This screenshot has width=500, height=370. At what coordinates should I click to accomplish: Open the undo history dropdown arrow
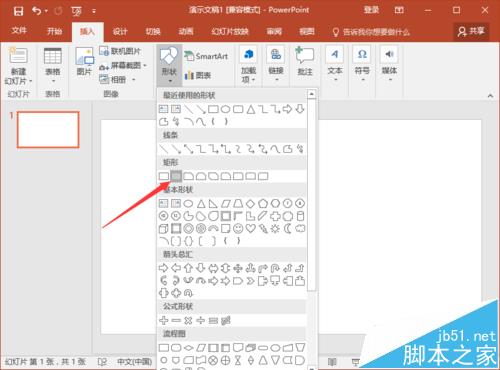tap(46, 11)
